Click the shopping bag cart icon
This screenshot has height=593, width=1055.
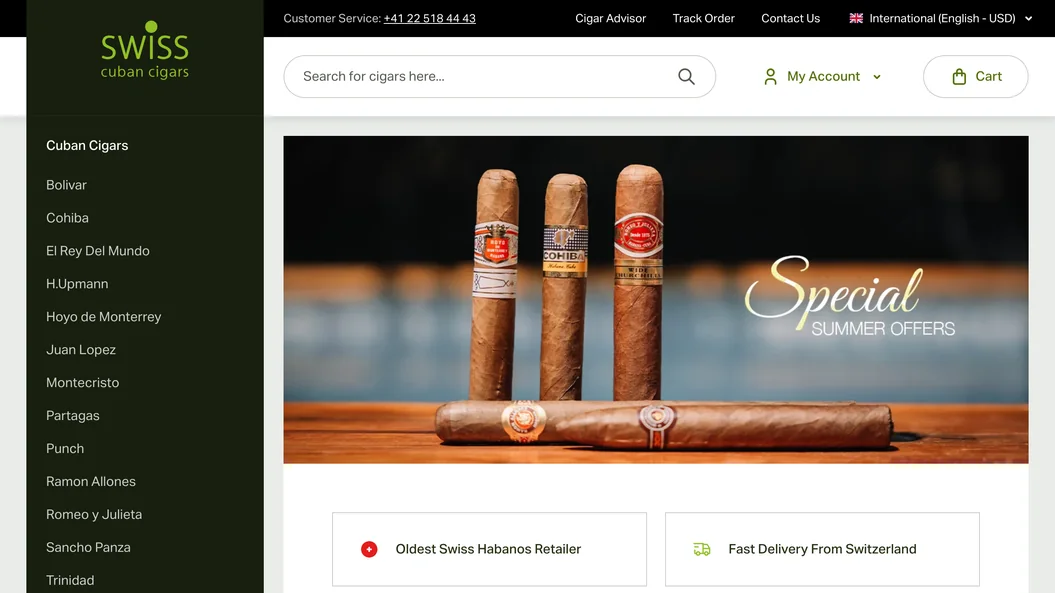pyautogui.click(x=959, y=77)
